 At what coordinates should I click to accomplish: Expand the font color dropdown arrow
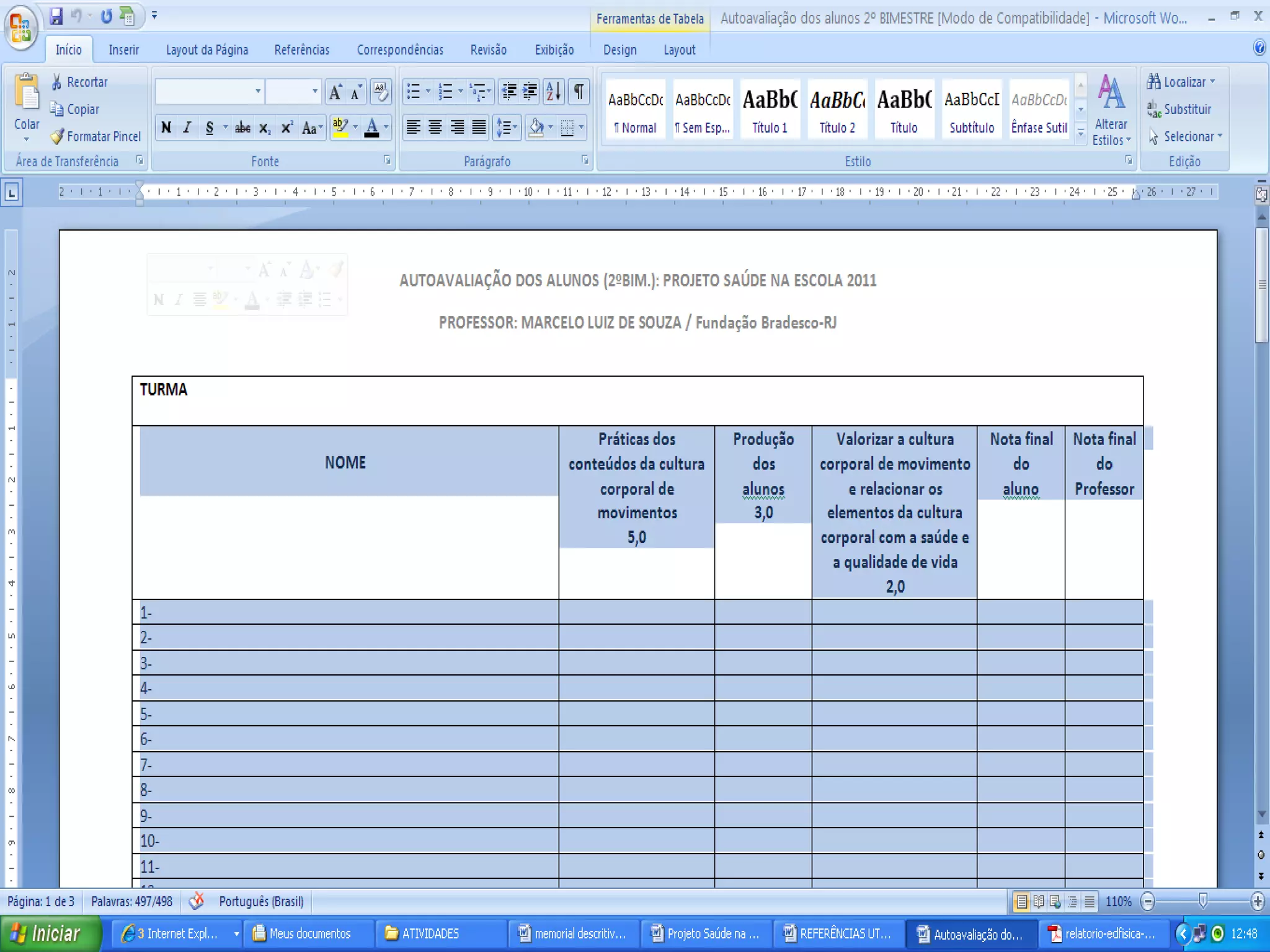(x=386, y=128)
